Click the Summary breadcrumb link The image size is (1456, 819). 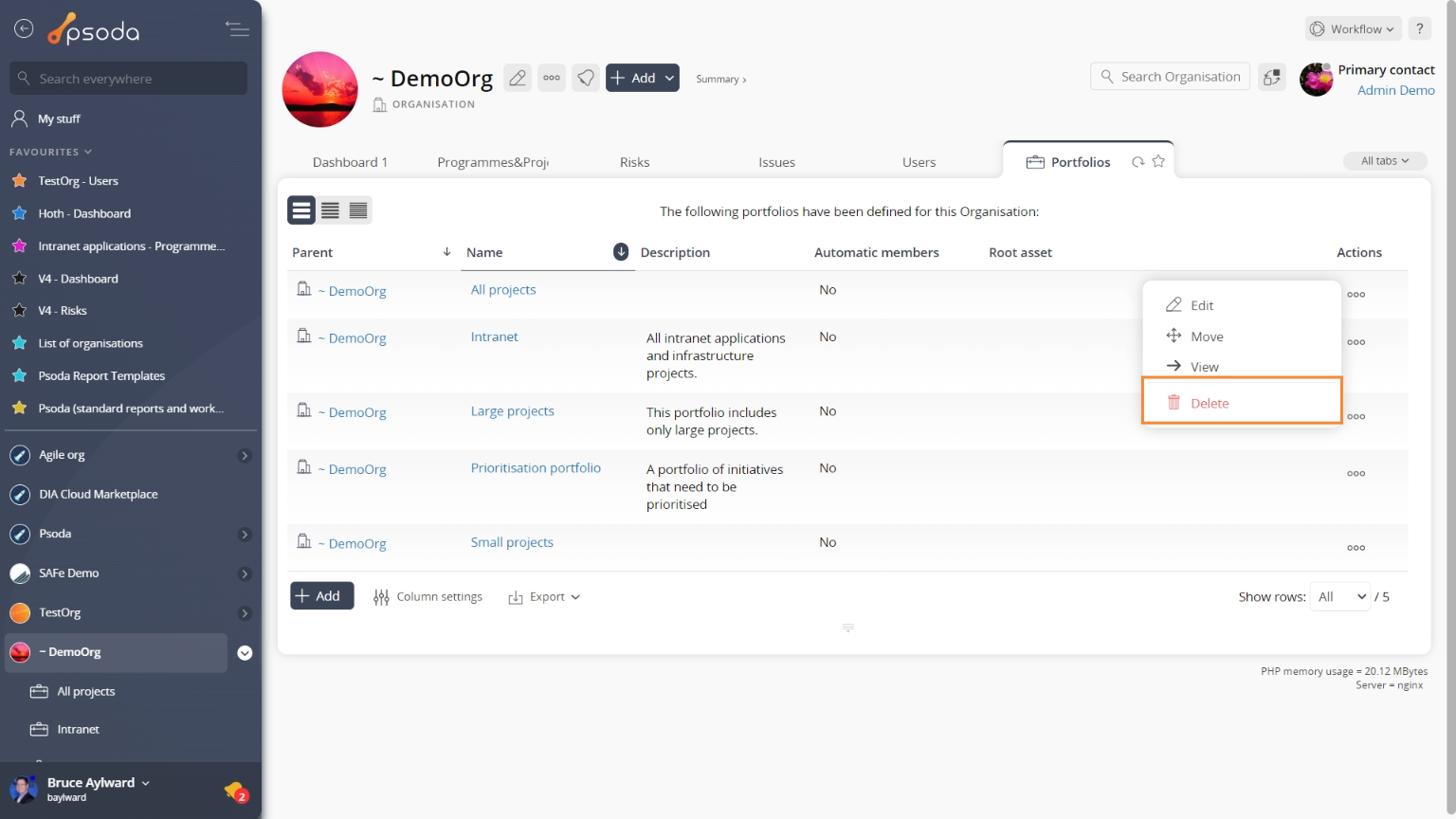point(720,80)
